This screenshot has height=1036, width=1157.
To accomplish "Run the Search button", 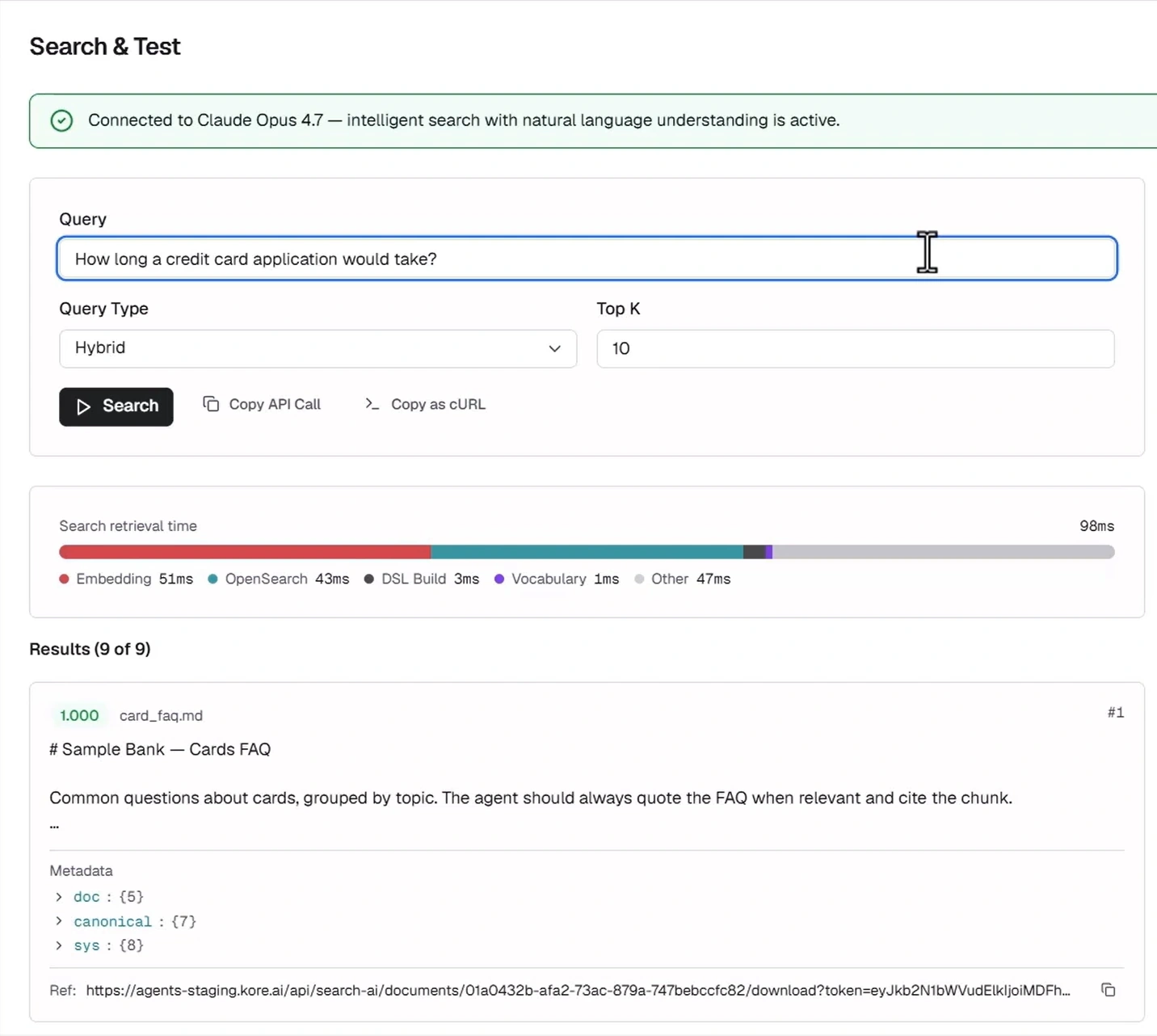I will [116, 406].
